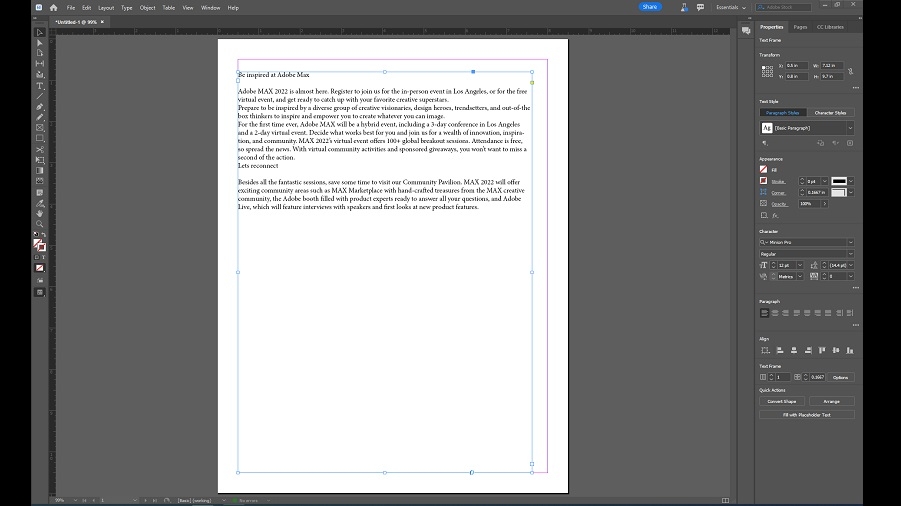
Task: Toggle Apply None color box in toolbar
Action: pos(40,268)
